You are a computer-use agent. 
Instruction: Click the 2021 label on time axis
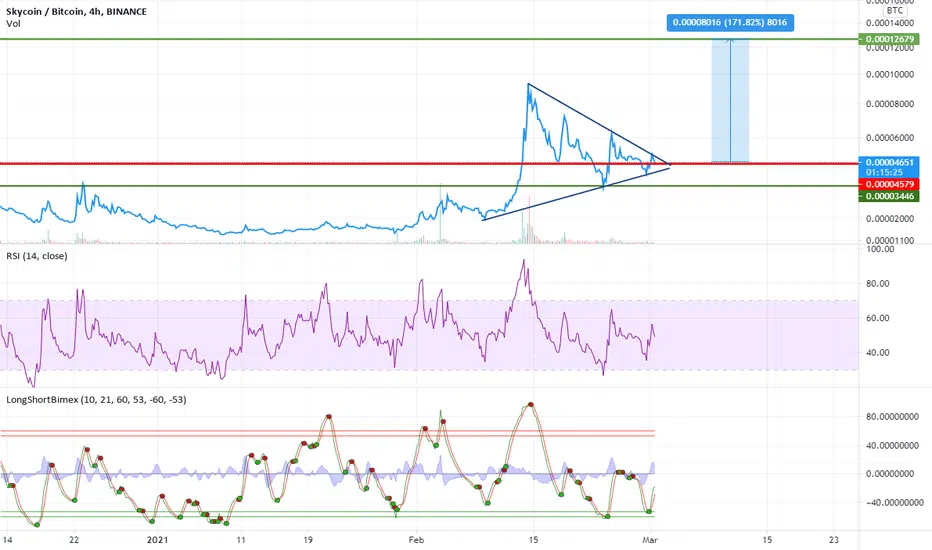click(158, 540)
